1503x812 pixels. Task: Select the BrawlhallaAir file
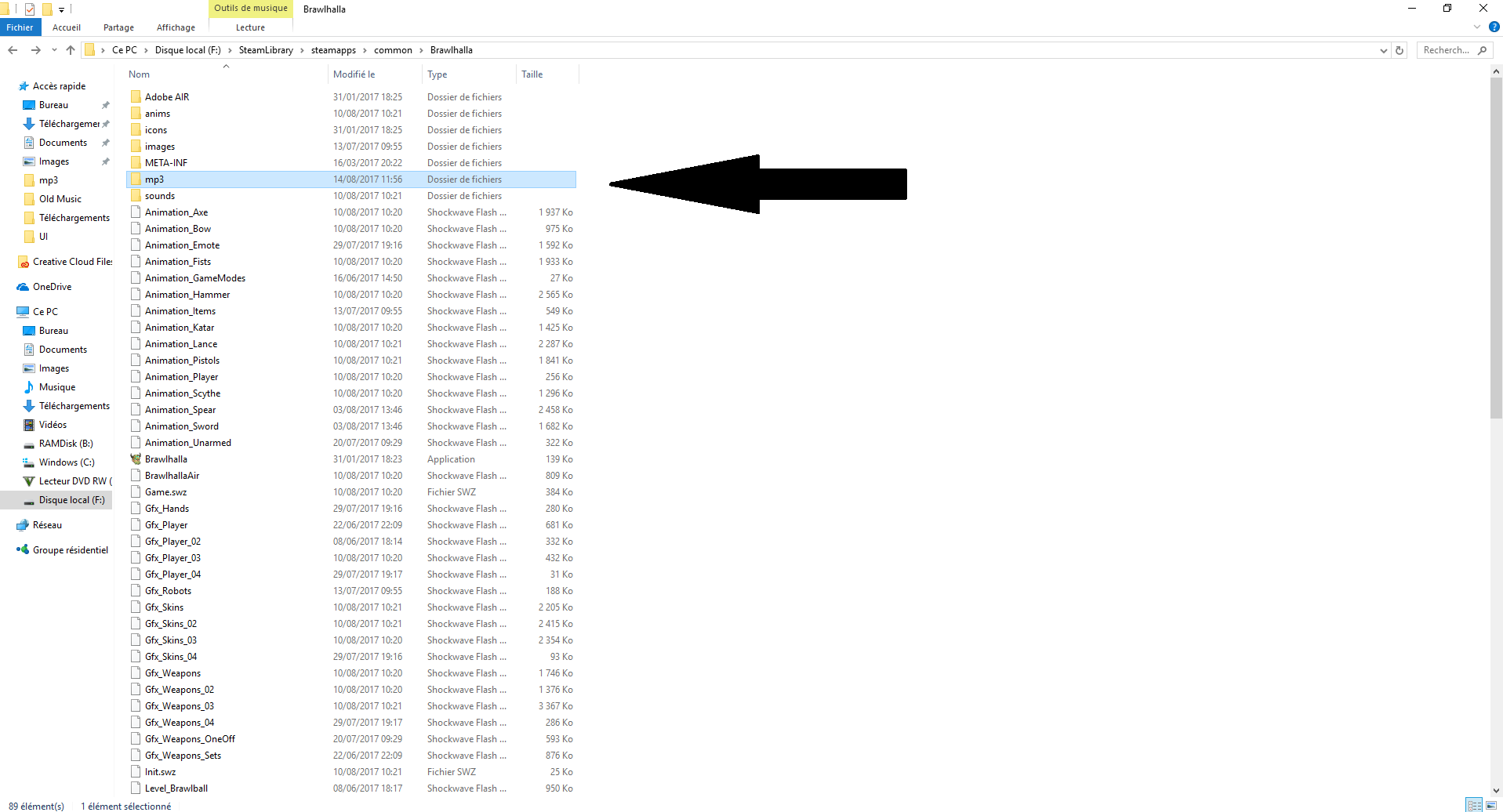[351, 476]
